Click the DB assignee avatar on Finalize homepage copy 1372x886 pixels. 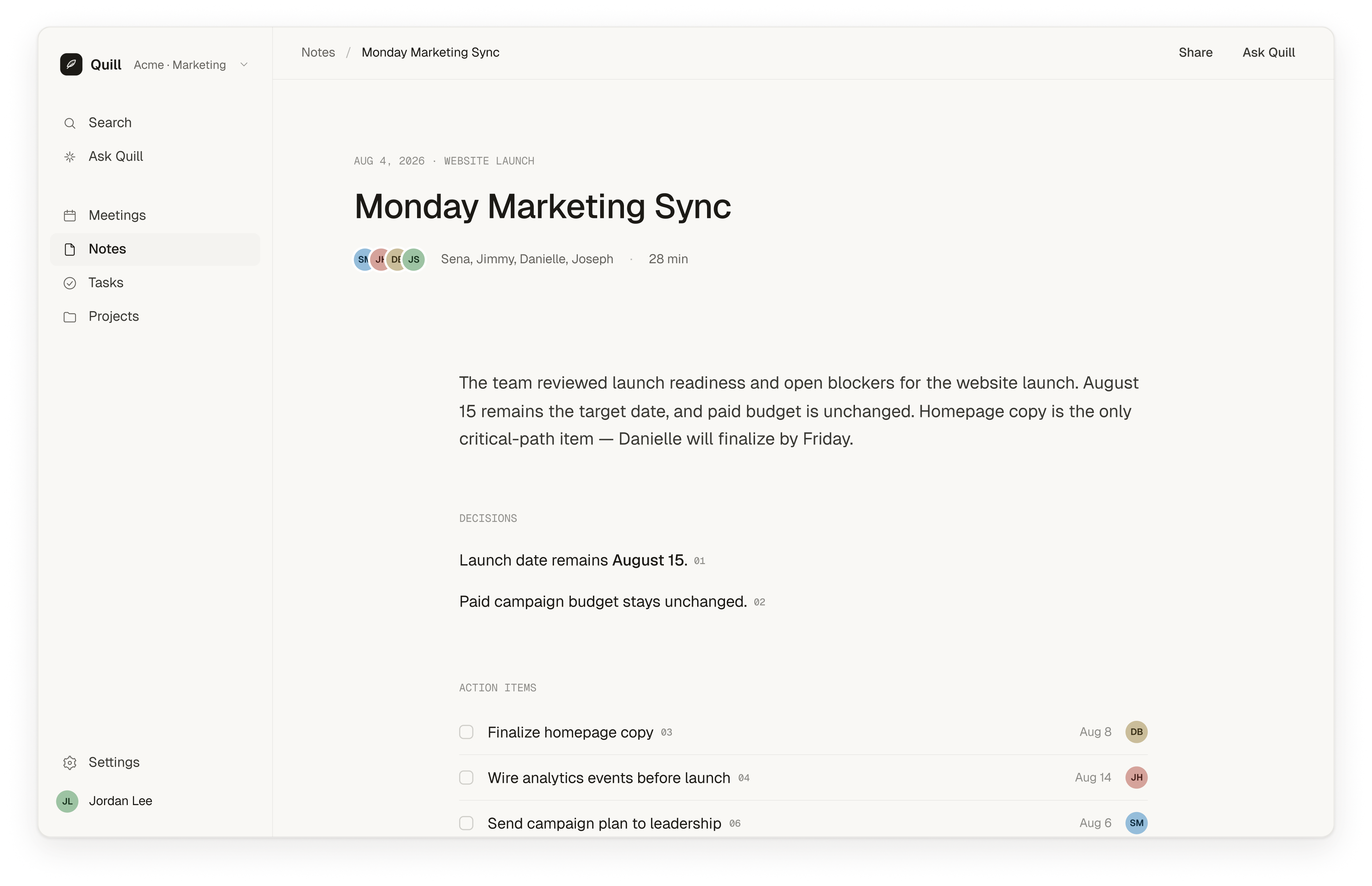click(x=1136, y=732)
